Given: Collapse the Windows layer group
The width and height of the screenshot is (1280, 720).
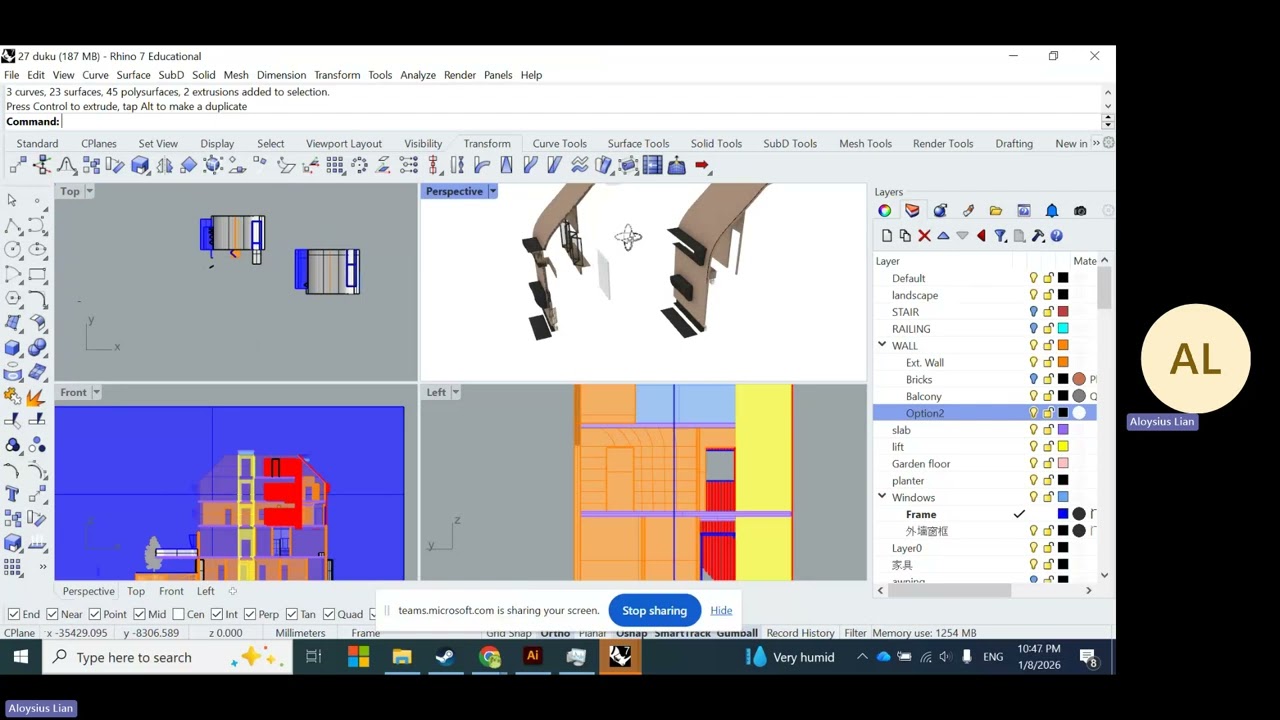Looking at the screenshot, I should [882, 497].
